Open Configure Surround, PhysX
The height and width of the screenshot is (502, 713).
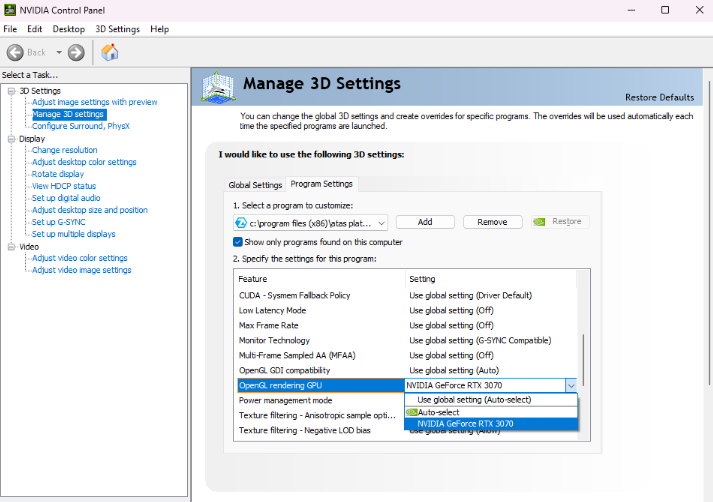(81, 126)
